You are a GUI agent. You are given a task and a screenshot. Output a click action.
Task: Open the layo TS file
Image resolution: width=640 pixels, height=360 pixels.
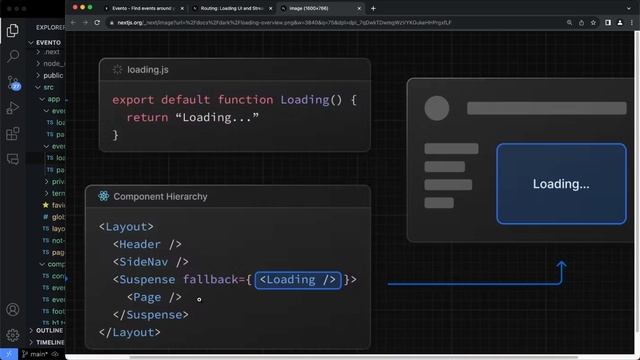point(53,229)
